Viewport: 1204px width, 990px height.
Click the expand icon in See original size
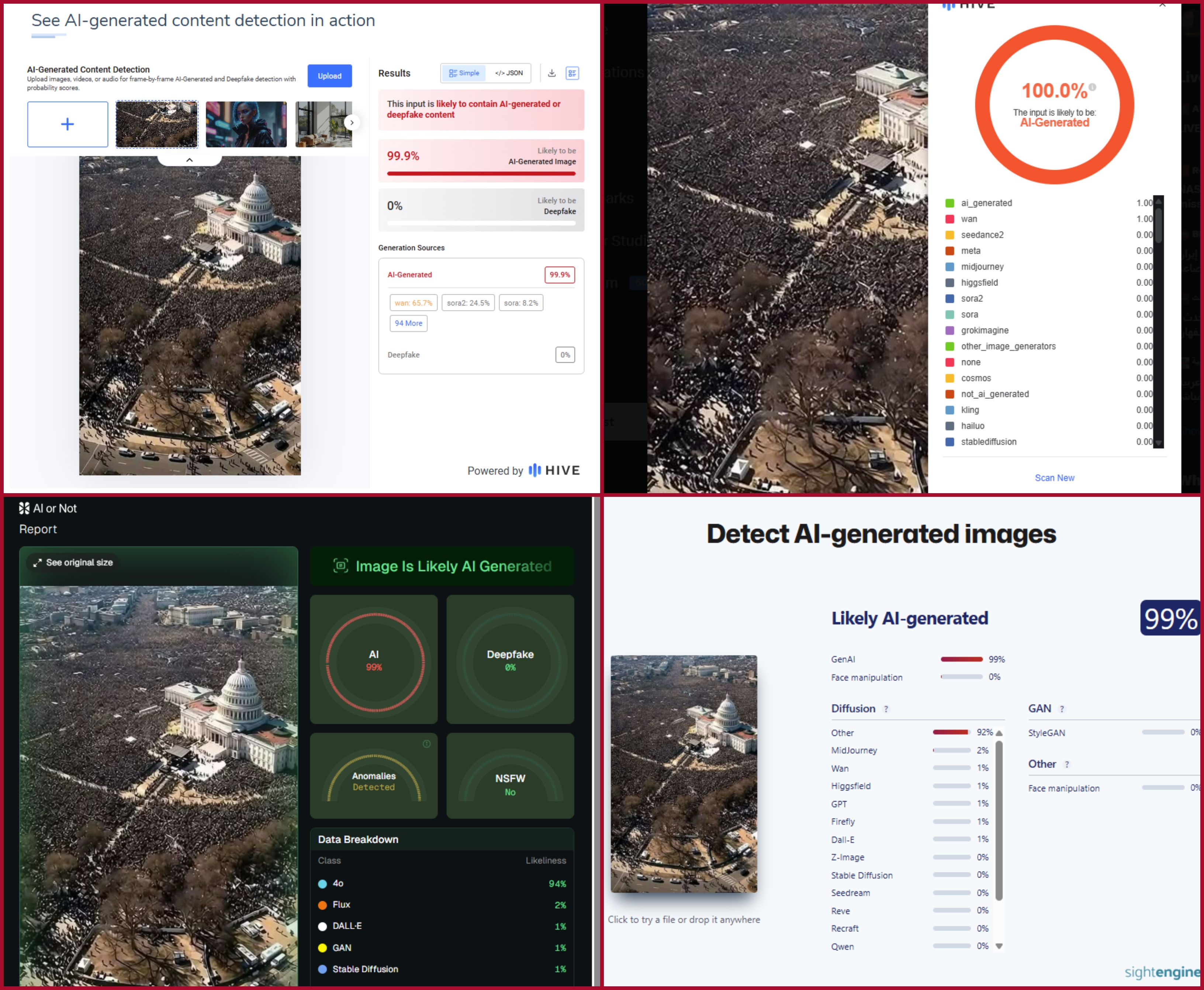pyautogui.click(x=38, y=562)
